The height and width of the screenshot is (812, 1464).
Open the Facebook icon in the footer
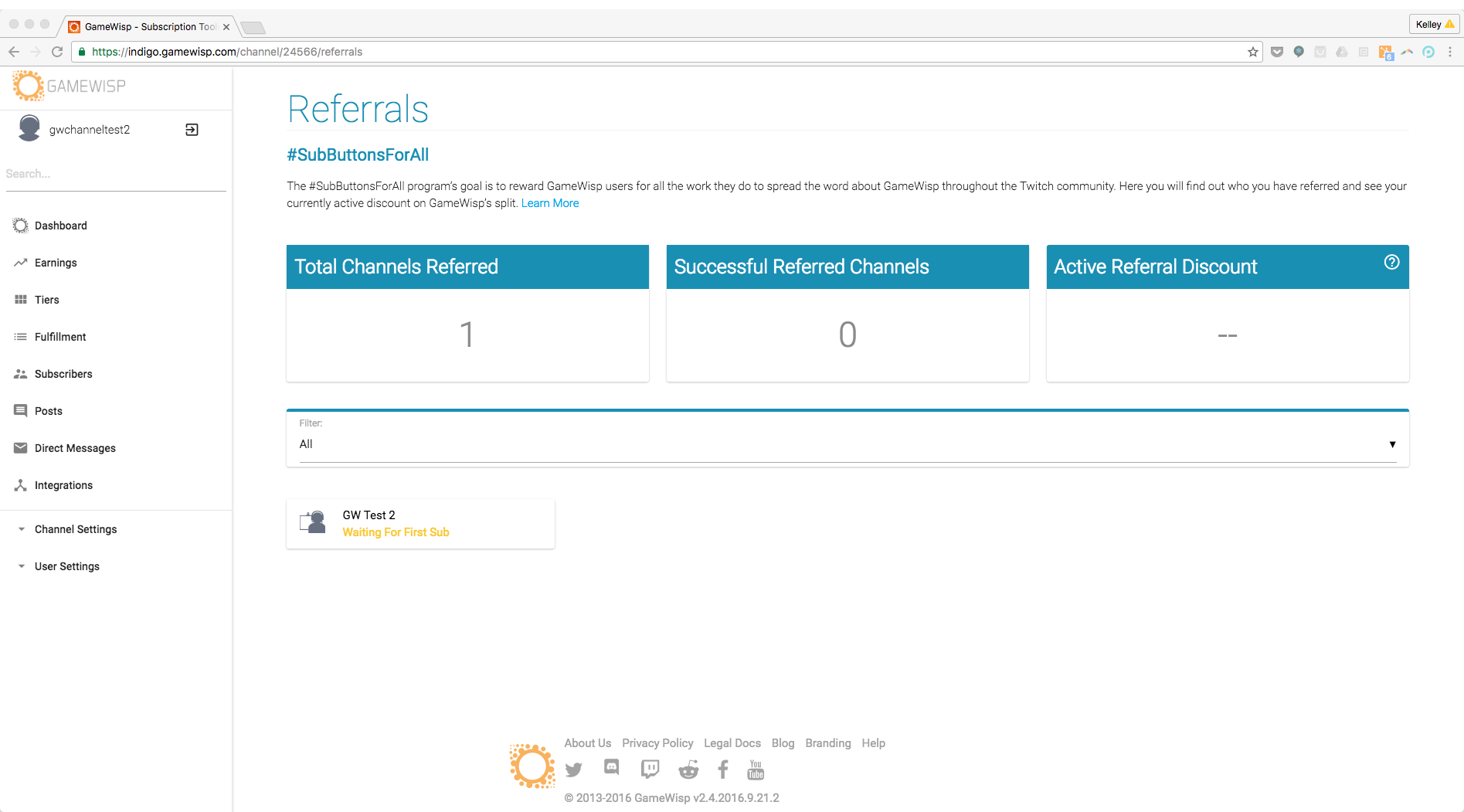[x=723, y=770]
